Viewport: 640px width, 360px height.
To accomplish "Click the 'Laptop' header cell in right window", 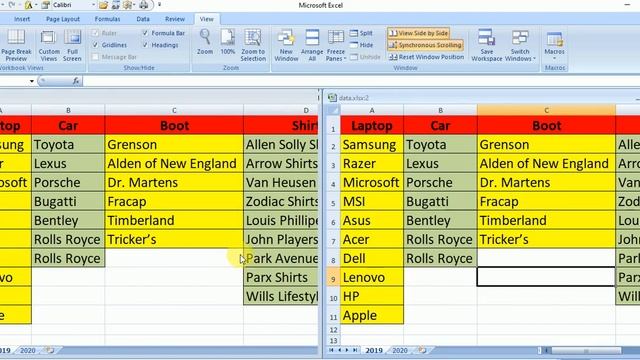I will (372, 126).
